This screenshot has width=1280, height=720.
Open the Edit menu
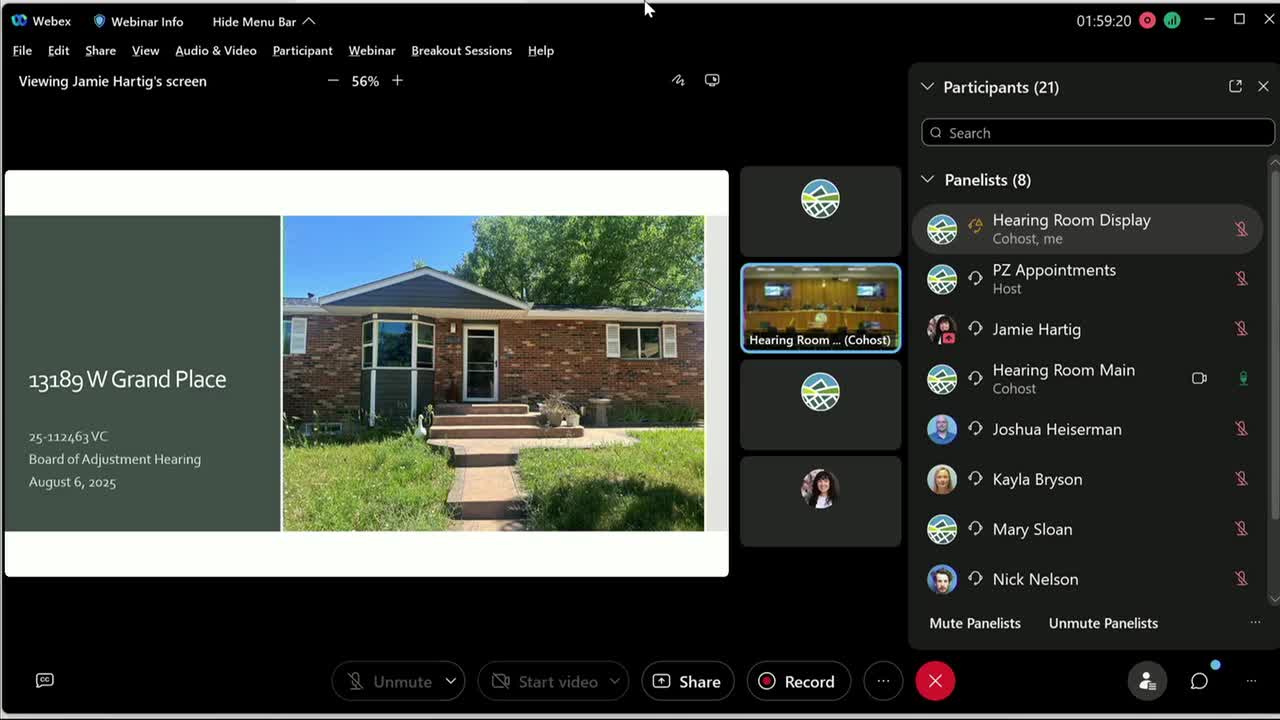tap(58, 50)
